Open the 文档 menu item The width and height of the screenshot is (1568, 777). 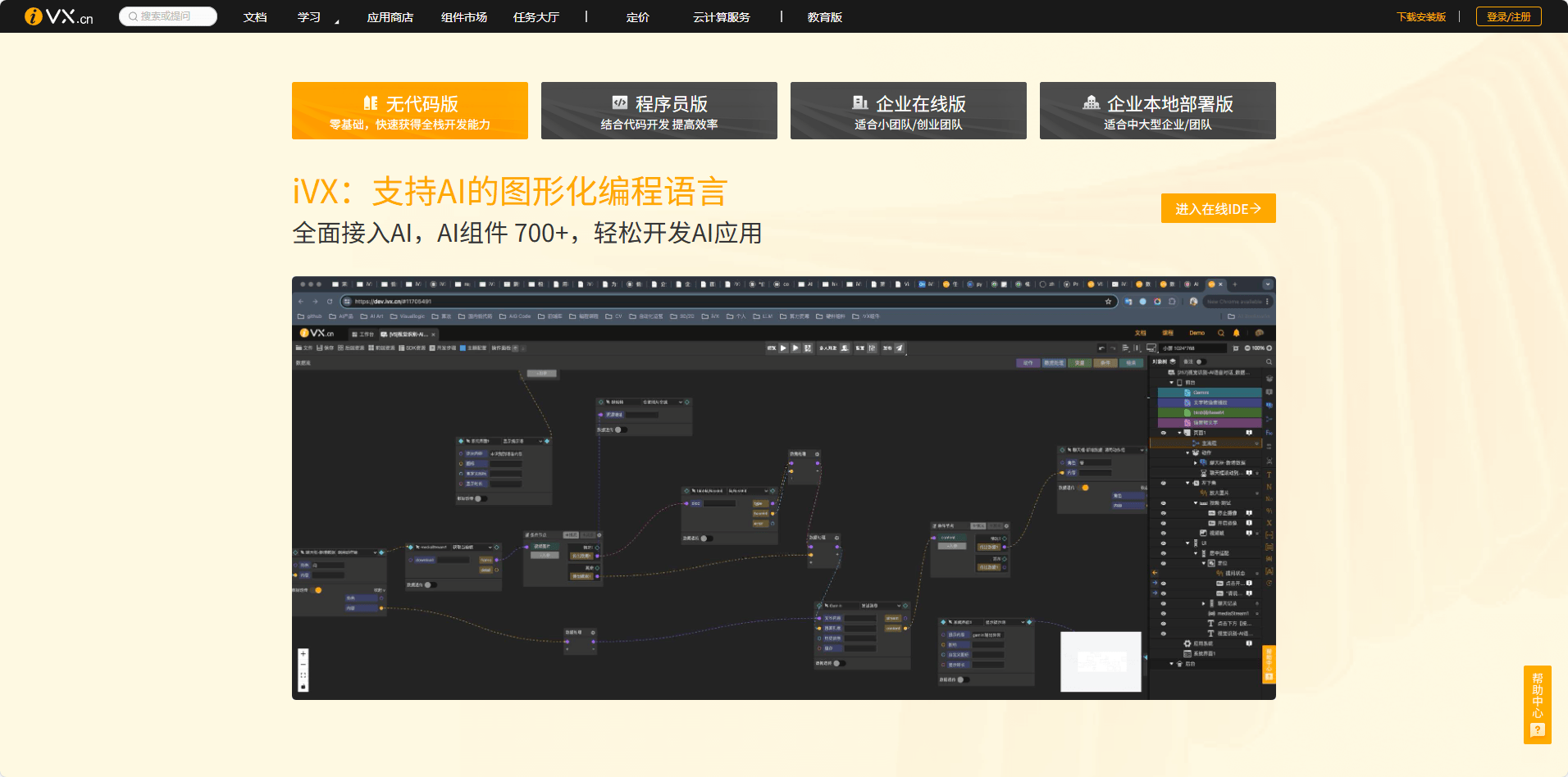[255, 17]
